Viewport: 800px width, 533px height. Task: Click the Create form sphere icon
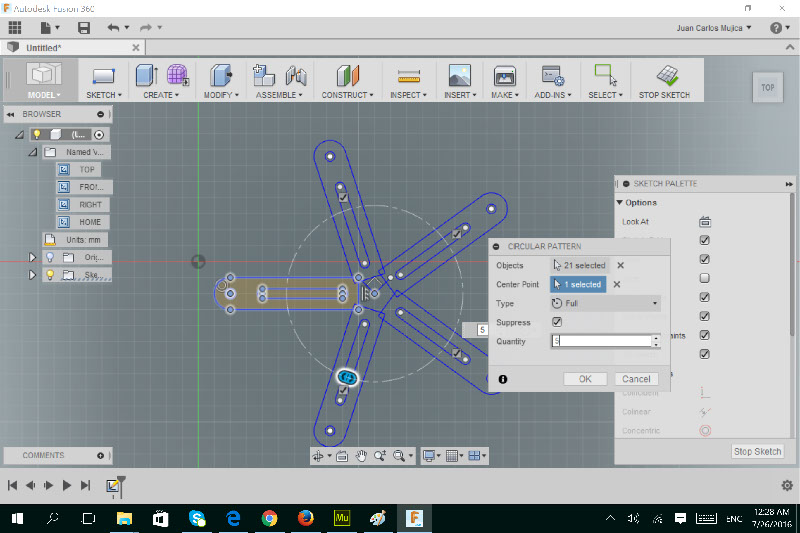(x=177, y=75)
